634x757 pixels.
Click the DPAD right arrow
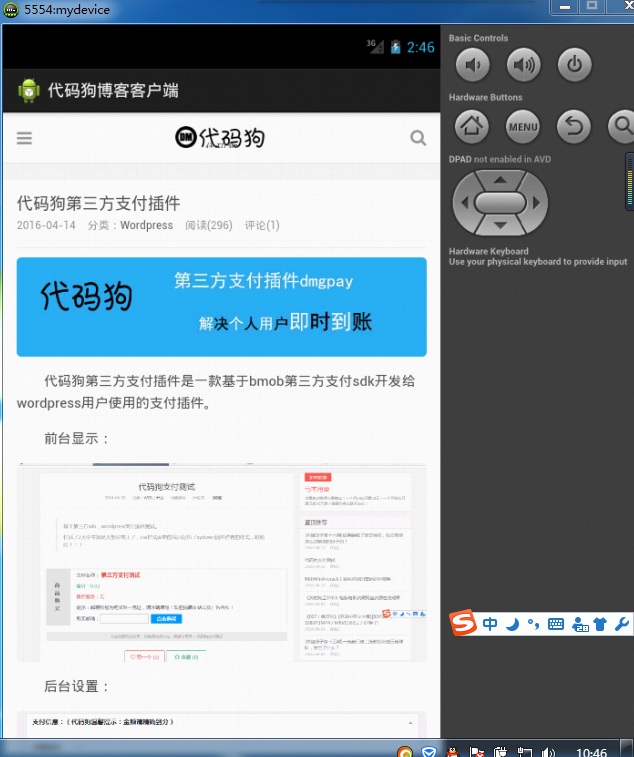536,203
